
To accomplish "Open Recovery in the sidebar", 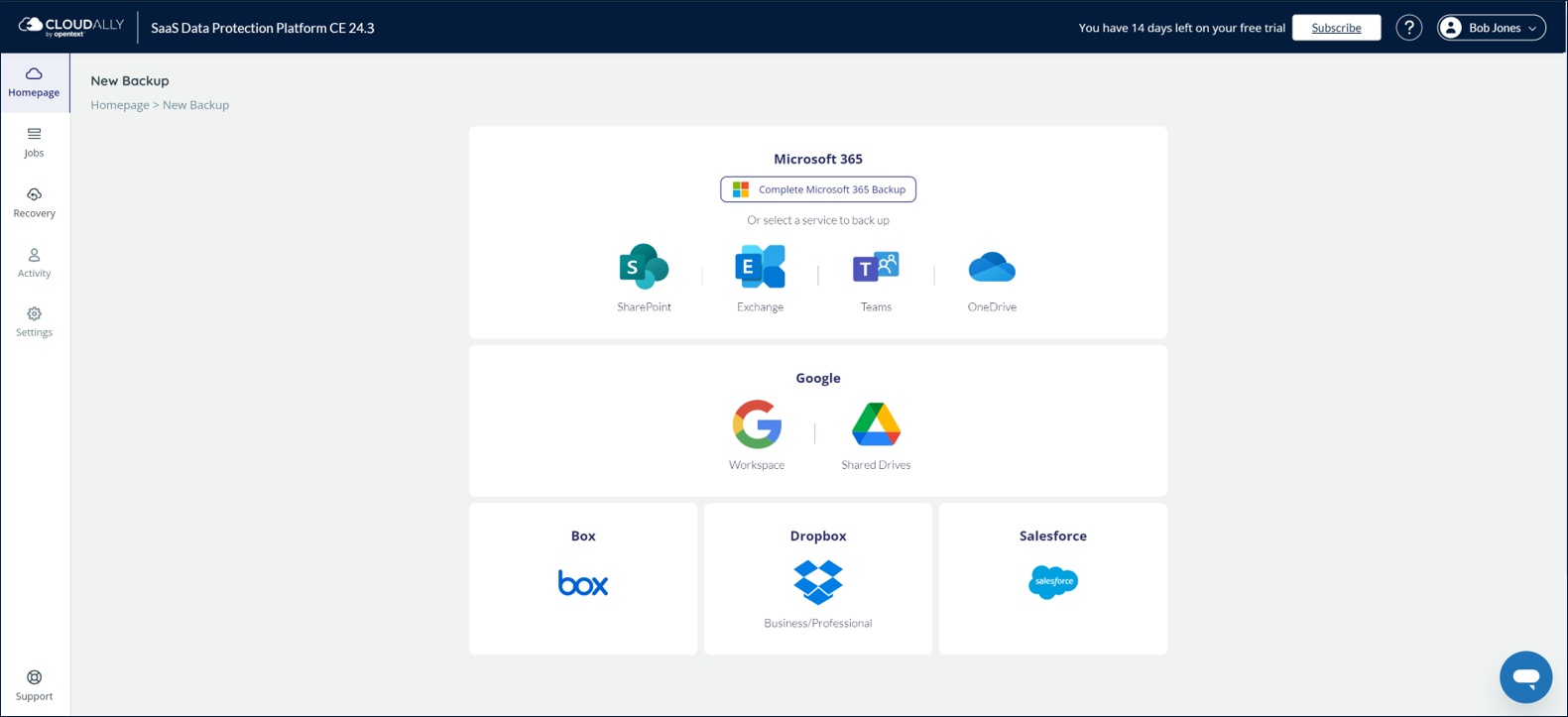I will 35,202.
